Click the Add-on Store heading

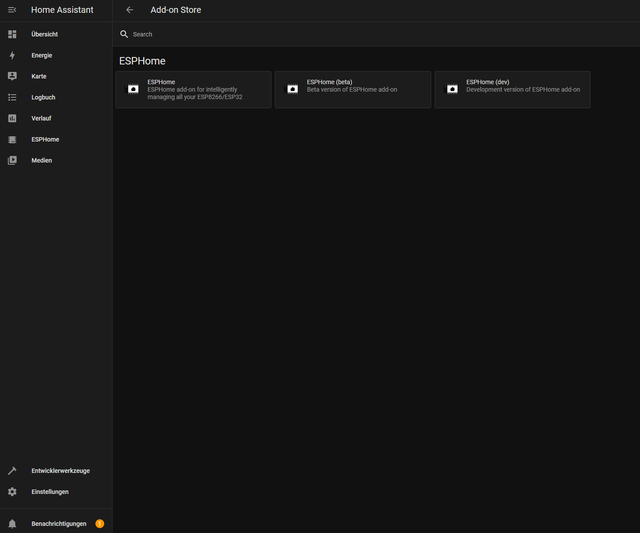coord(176,10)
